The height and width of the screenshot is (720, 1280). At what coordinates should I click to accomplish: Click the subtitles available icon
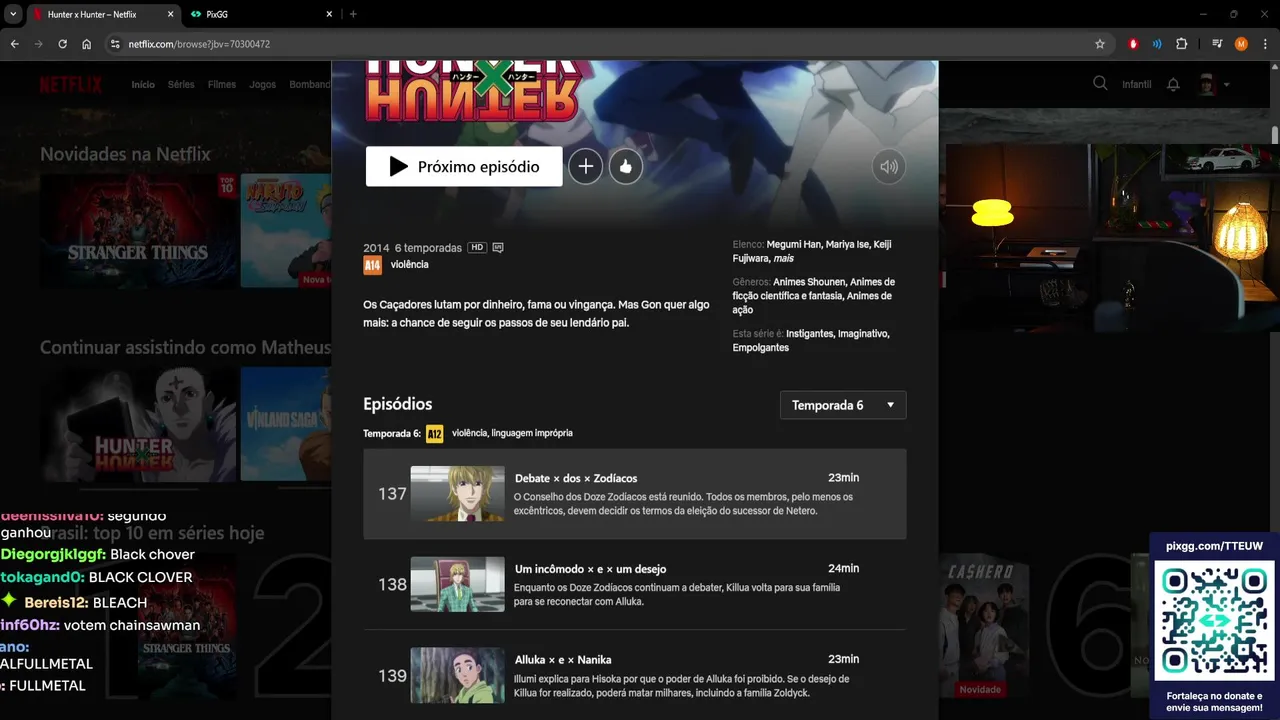pos(498,247)
